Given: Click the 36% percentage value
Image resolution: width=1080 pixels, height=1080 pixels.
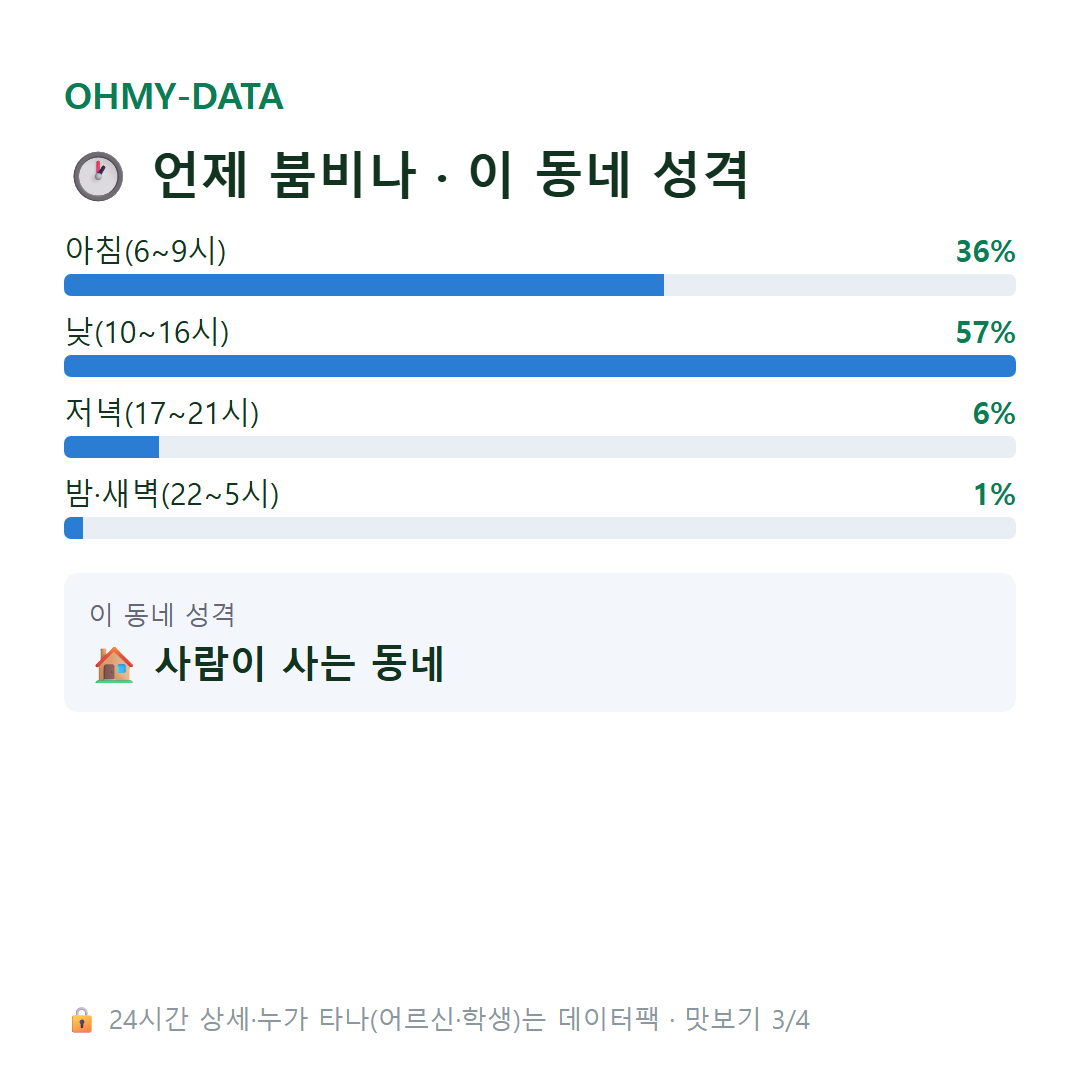Looking at the screenshot, I should coord(986,251).
